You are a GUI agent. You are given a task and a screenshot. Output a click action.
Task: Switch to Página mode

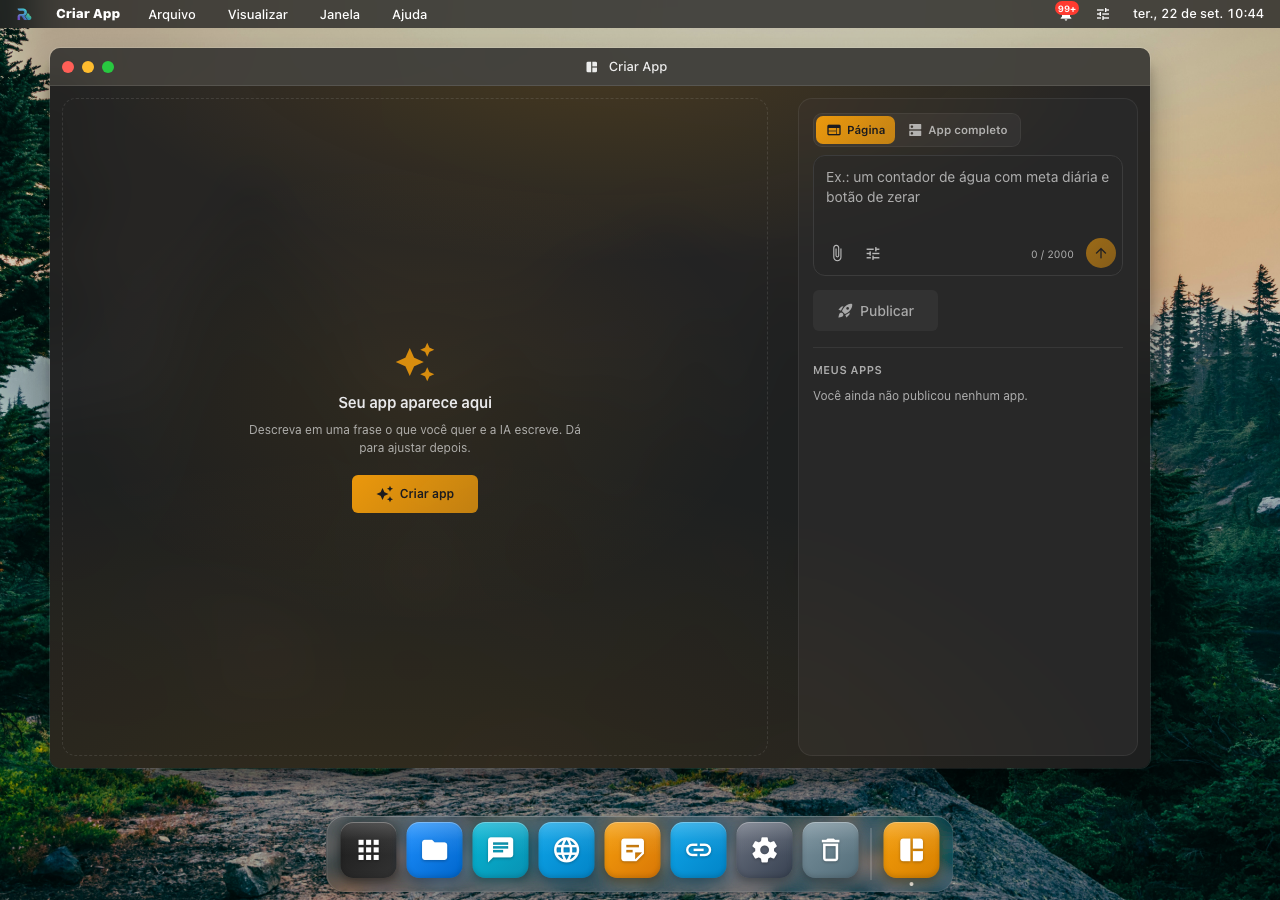tap(856, 130)
